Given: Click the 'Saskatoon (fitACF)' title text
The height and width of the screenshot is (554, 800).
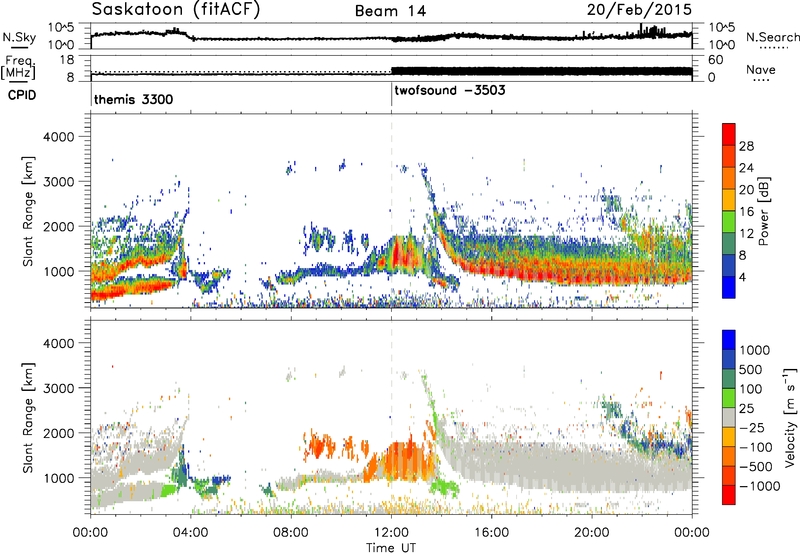Looking at the screenshot, I should (x=176, y=10).
